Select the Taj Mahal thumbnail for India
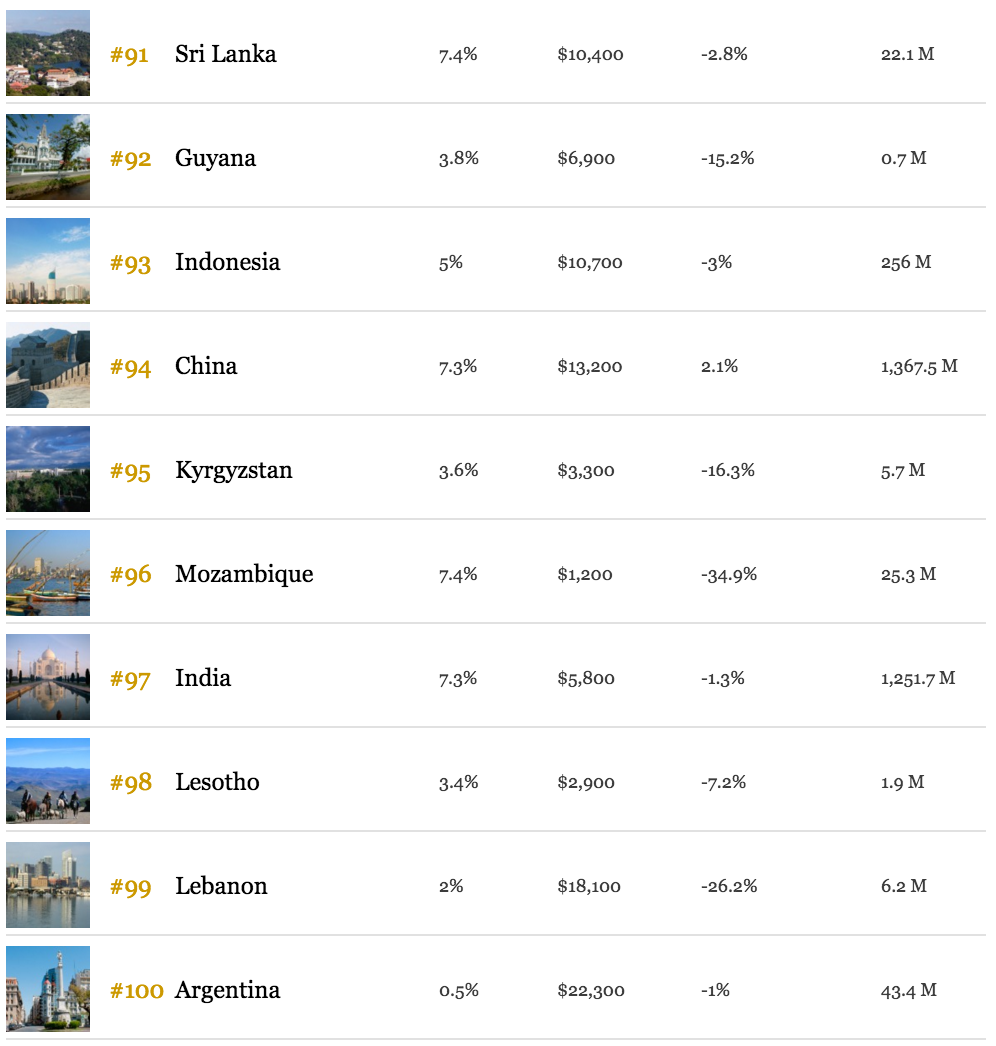The height and width of the screenshot is (1046, 996). 48,678
